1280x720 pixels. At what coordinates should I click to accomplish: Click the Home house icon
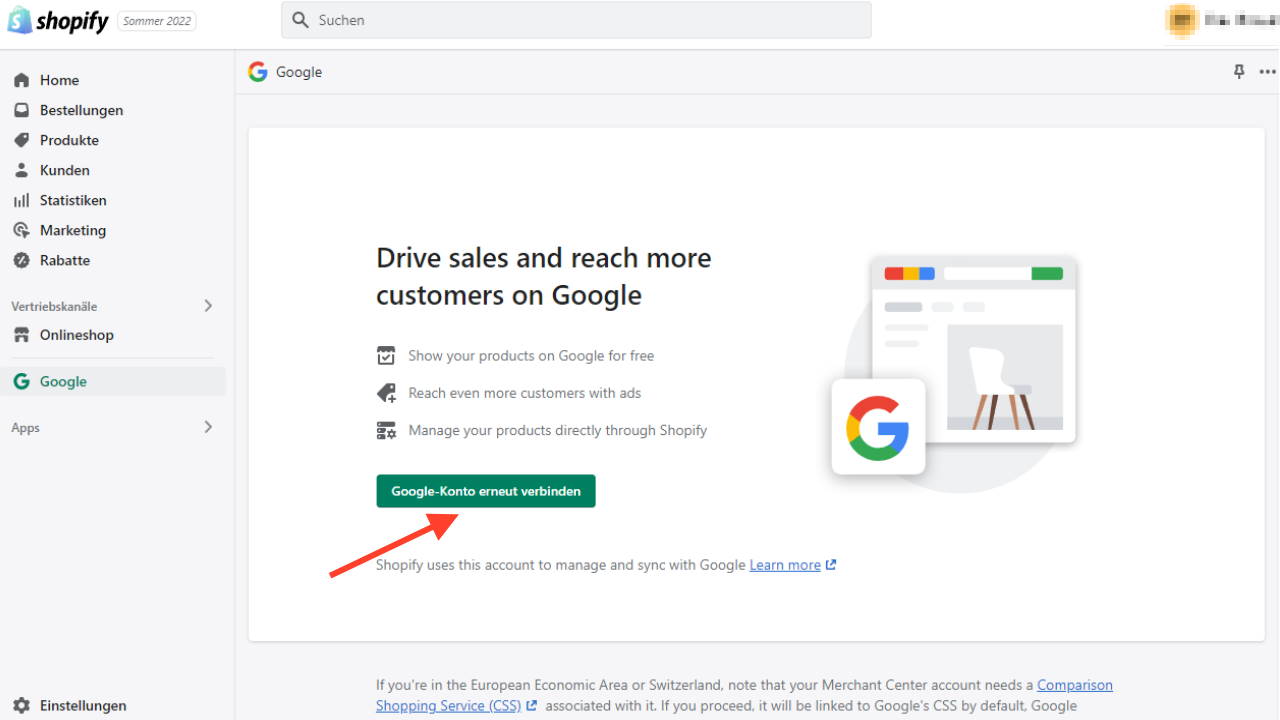pos(21,80)
